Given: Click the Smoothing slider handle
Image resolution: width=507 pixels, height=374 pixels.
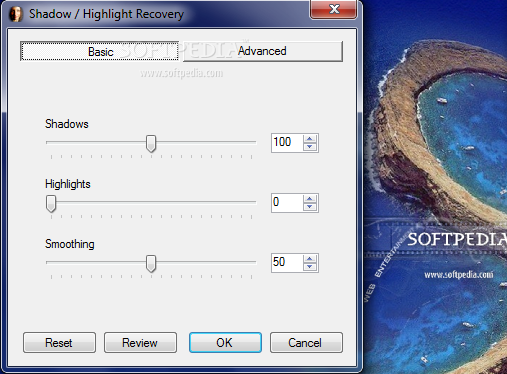Looking at the screenshot, I should tap(151, 263).
